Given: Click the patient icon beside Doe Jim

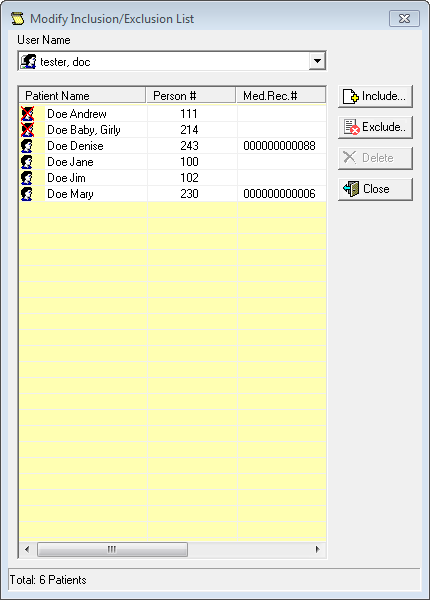Looking at the screenshot, I should point(27,178).
